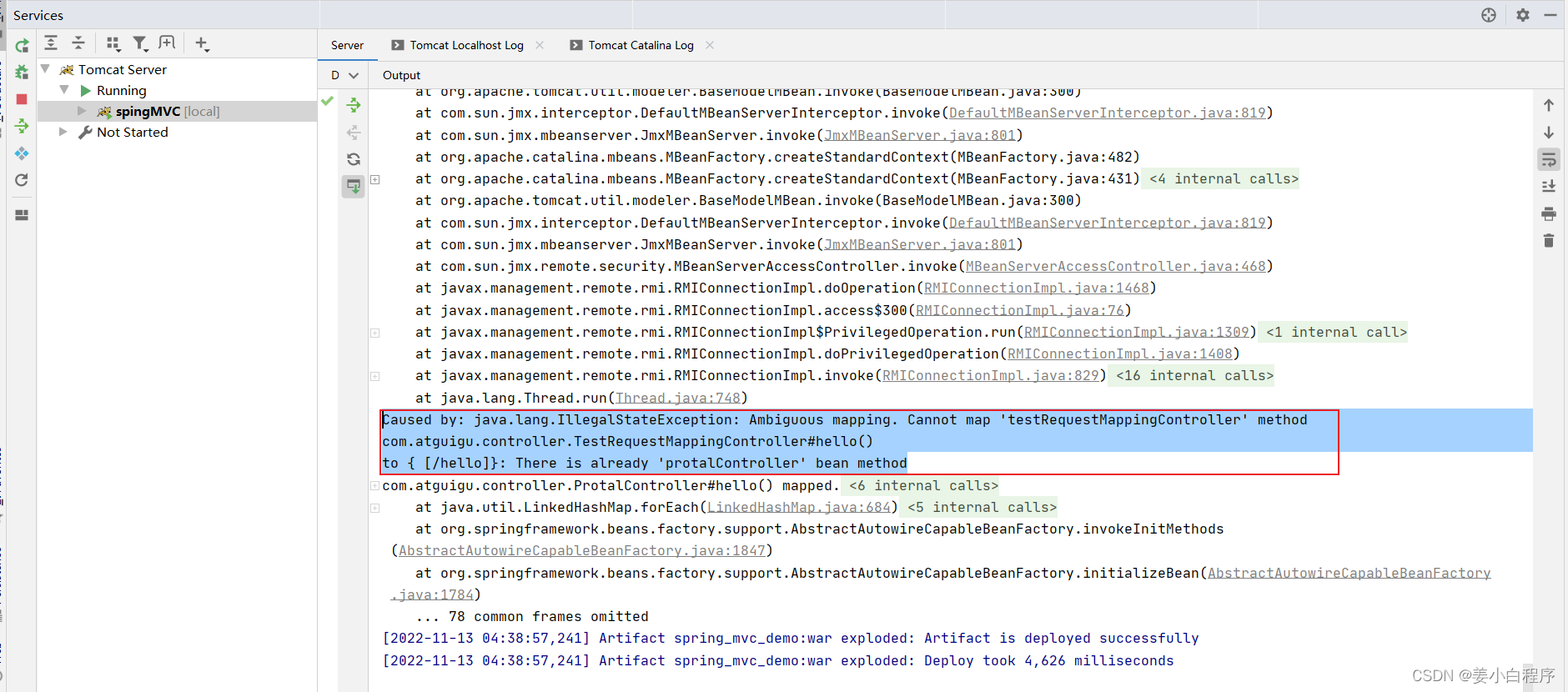The width and height of the screenshot is (1568, 692).
Task: Expand the '4 internal calls' fold marker in the gutter
Action: (x=375, y=179)
